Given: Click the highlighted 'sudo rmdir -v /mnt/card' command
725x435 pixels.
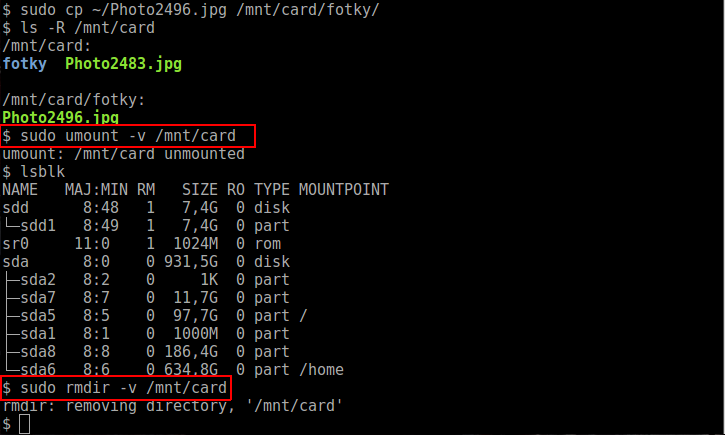Looking at the screenshot, I should coord(118,387).
